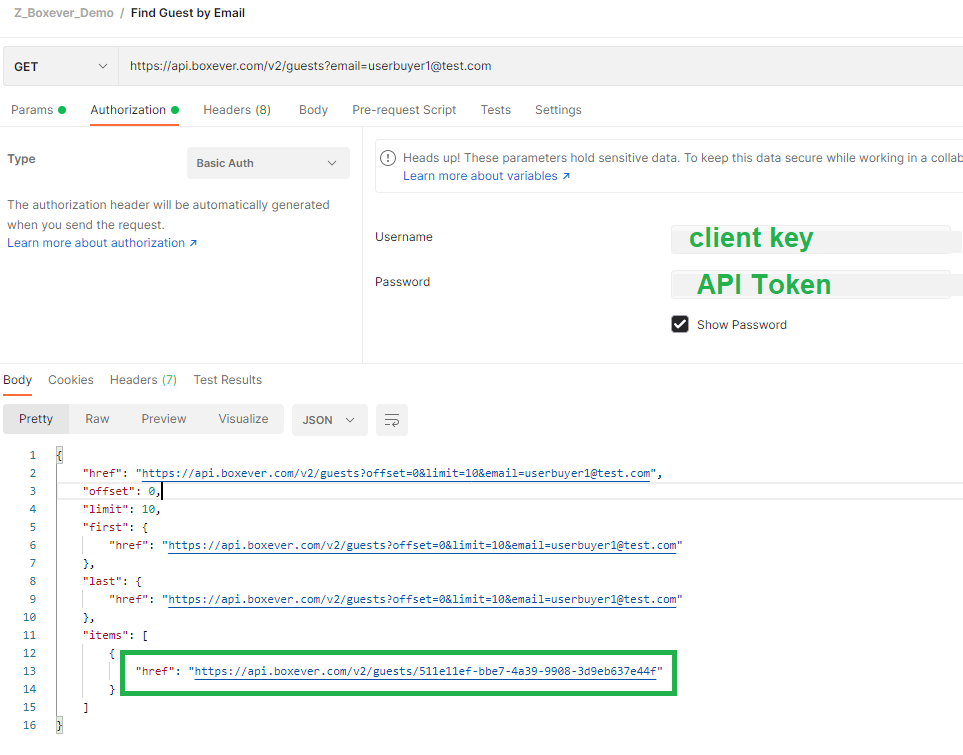Click the Find Guest by Email request title

pyautogui.click(x=188, y=13)
